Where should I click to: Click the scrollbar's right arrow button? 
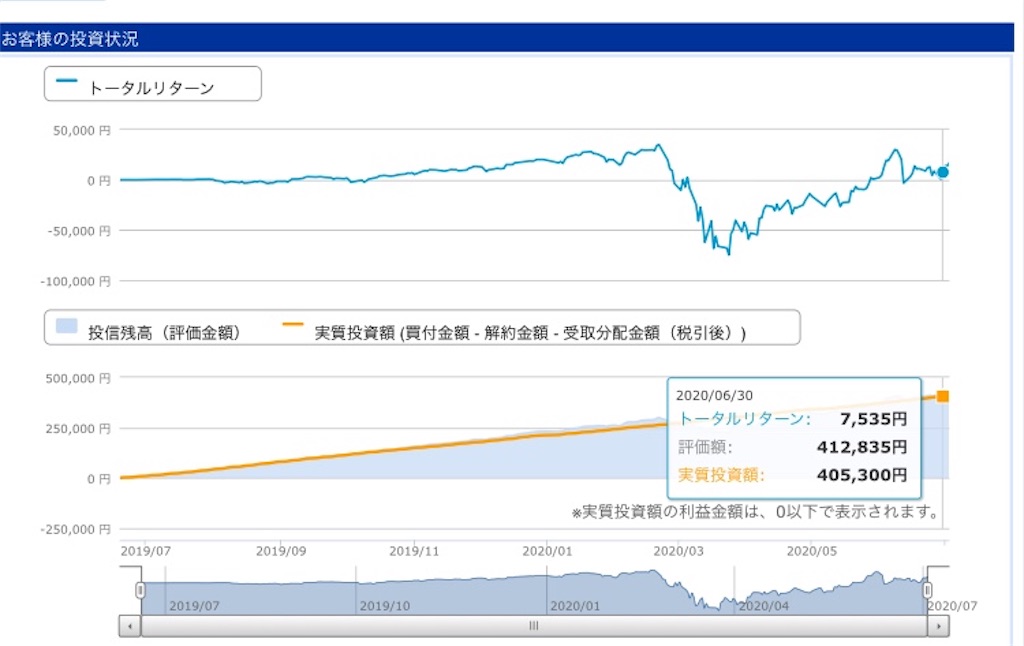click(x=938, y=626)
